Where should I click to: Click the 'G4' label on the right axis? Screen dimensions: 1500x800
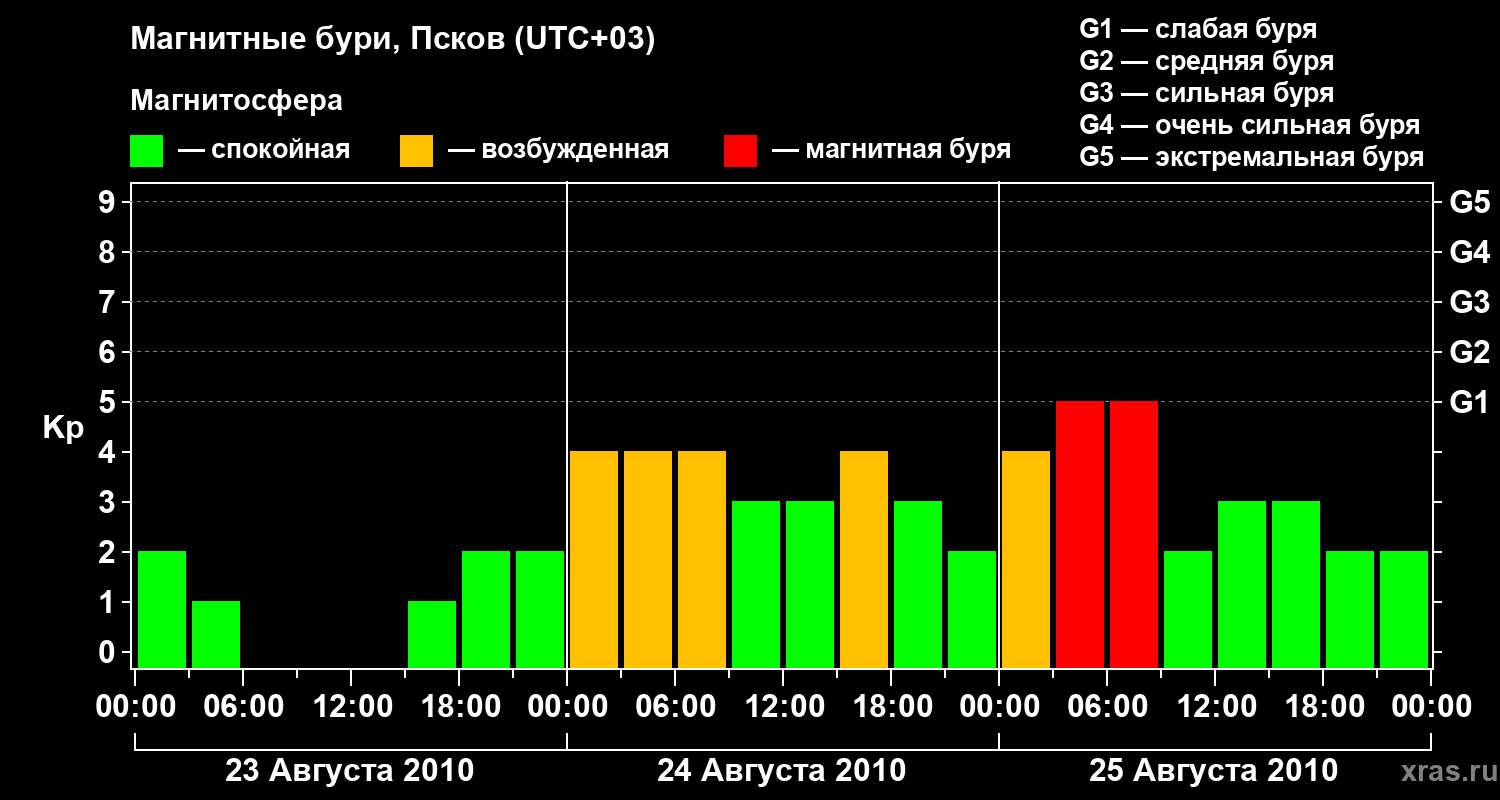tap(1469, 252)
